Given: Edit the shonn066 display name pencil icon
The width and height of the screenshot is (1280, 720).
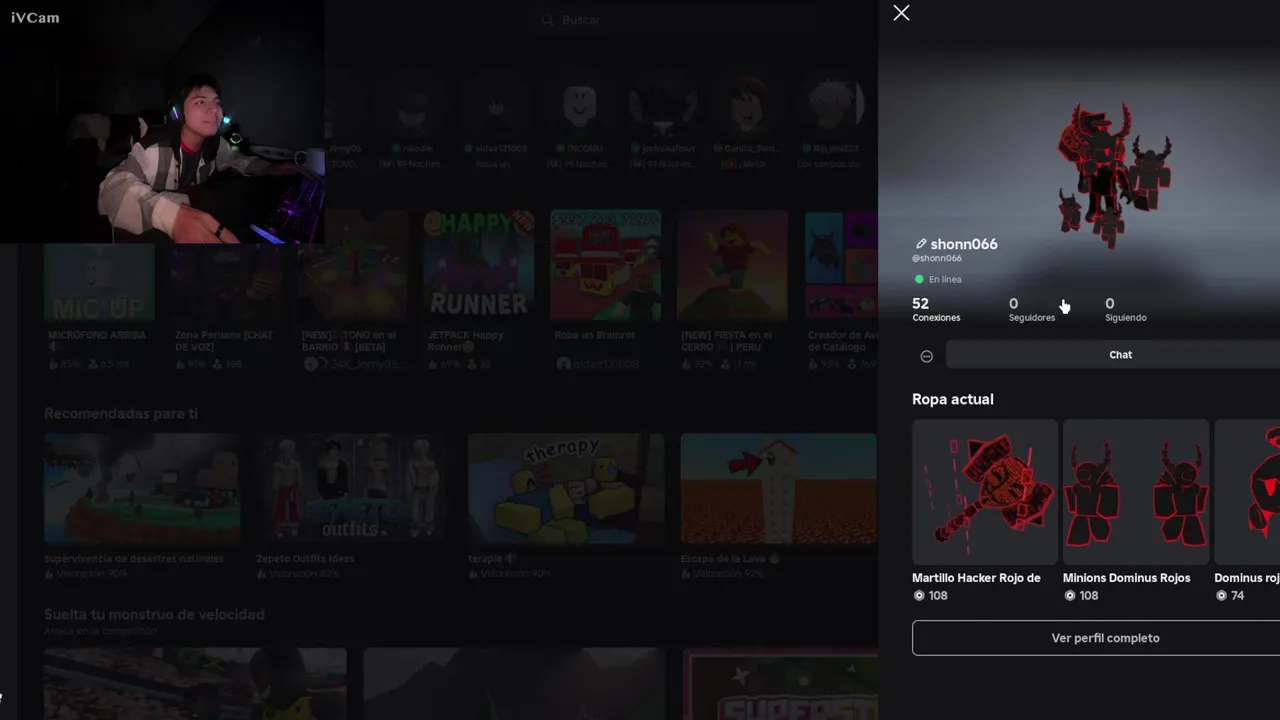Looking at the screenshot, I should 921,244.
